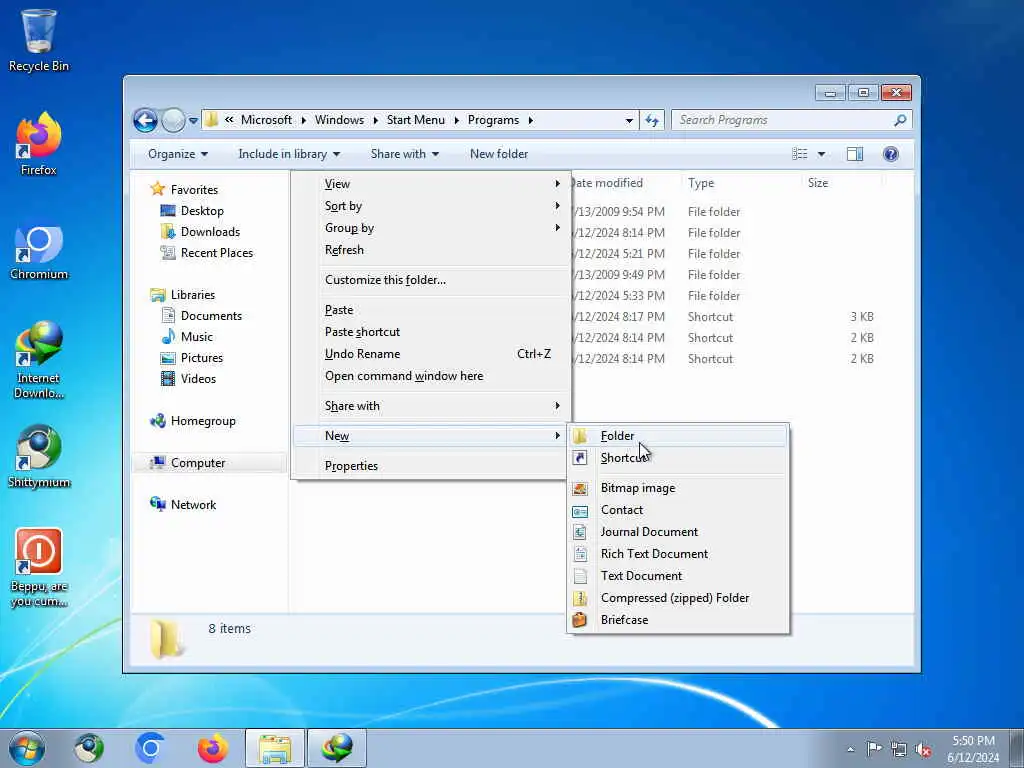
Task: Expand the View submenu
Action: click(430, 184)
